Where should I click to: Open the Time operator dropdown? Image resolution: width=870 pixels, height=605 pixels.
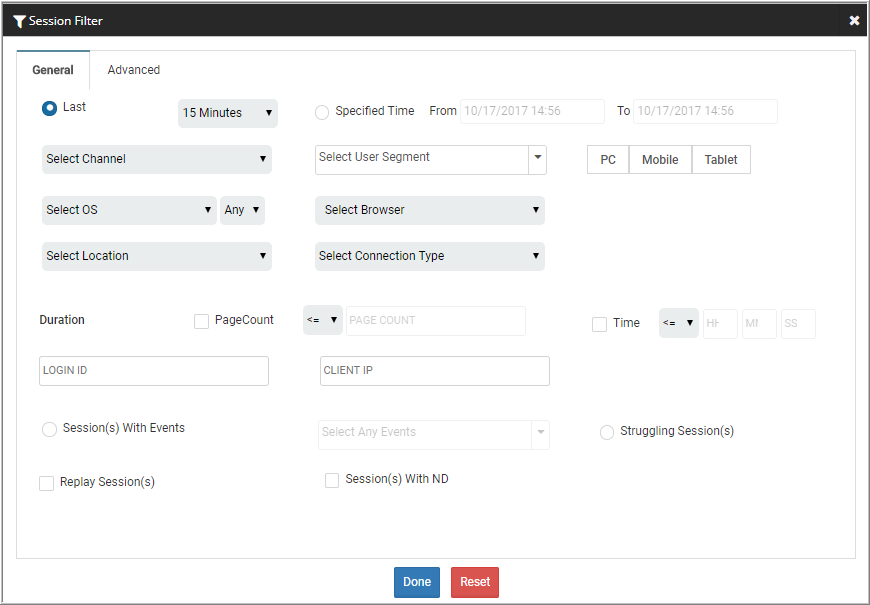click(679, 324)
